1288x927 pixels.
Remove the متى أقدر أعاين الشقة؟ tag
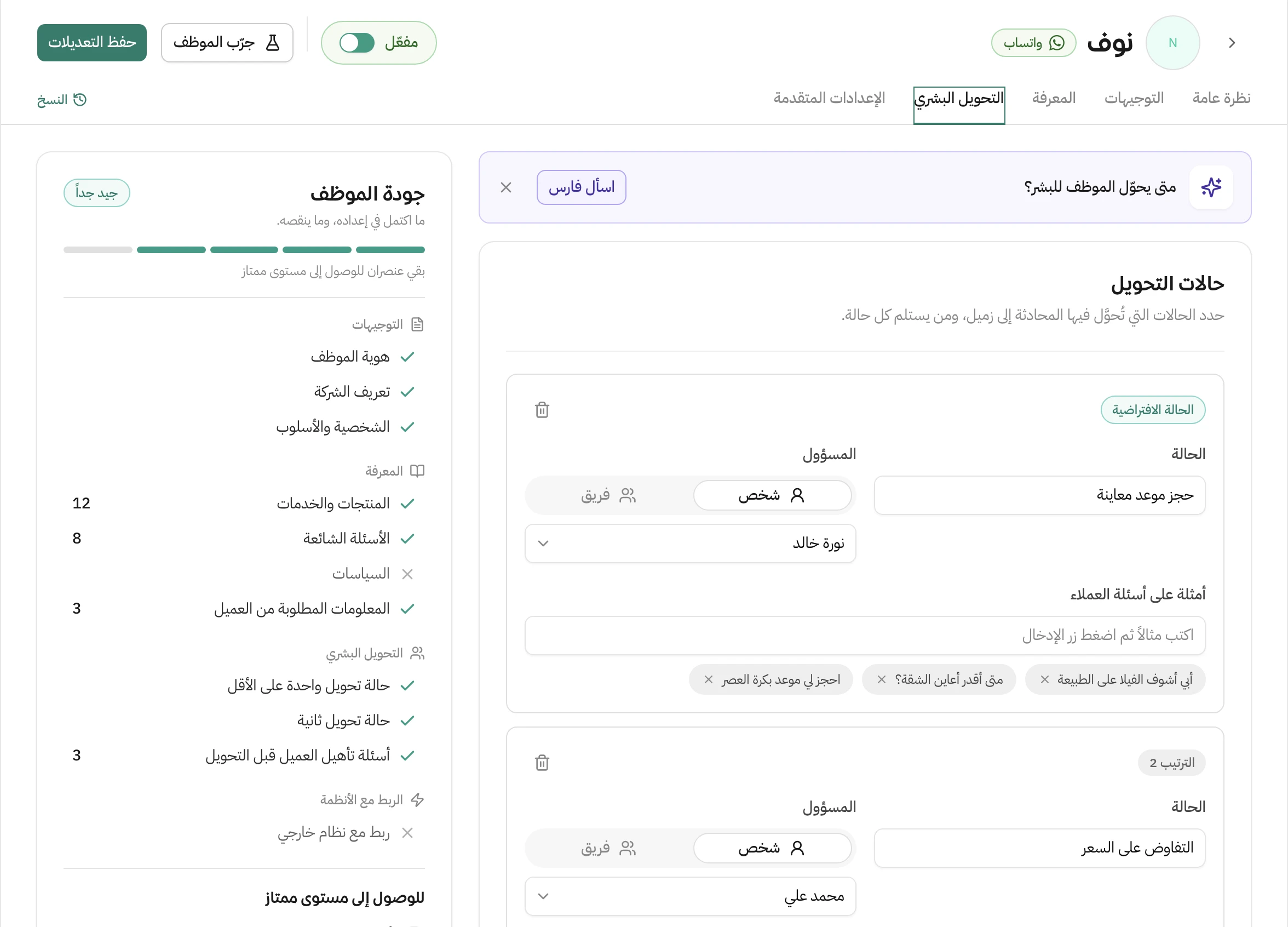coord(881,679)
